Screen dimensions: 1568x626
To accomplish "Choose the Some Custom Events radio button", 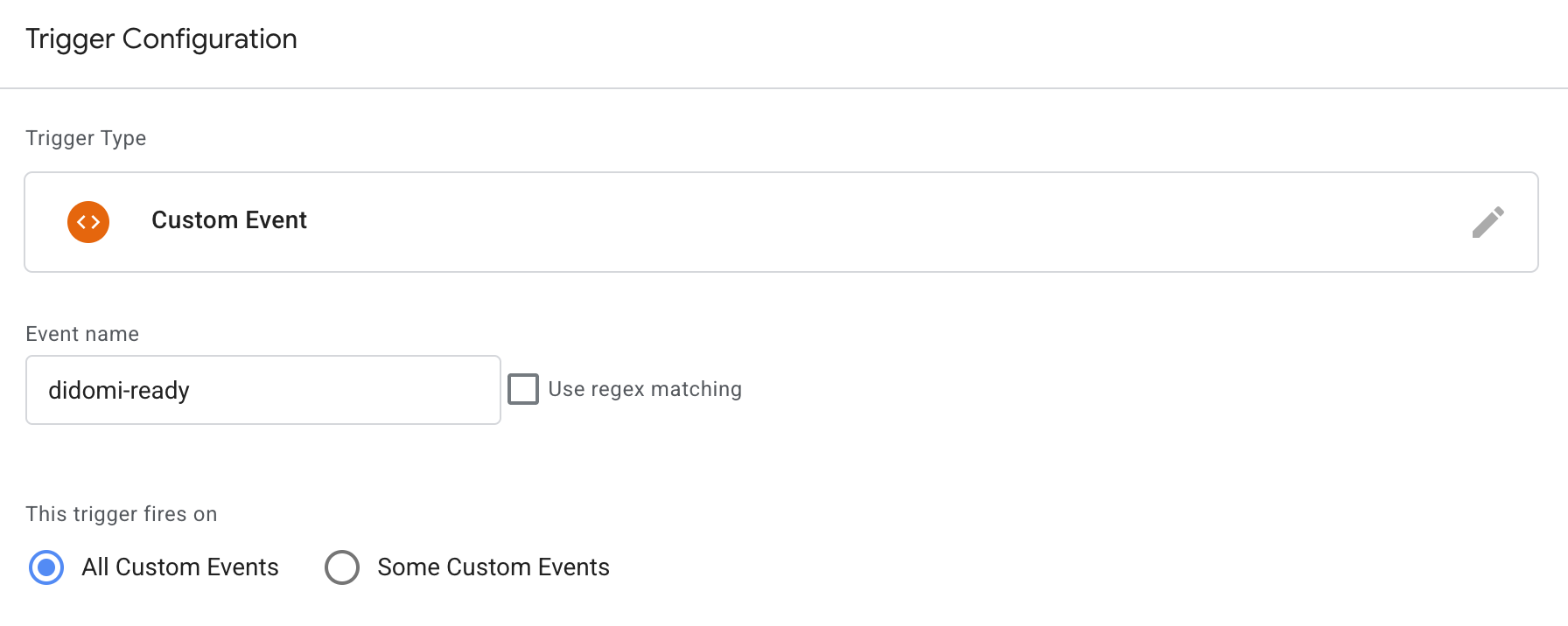I will (342, 567).
